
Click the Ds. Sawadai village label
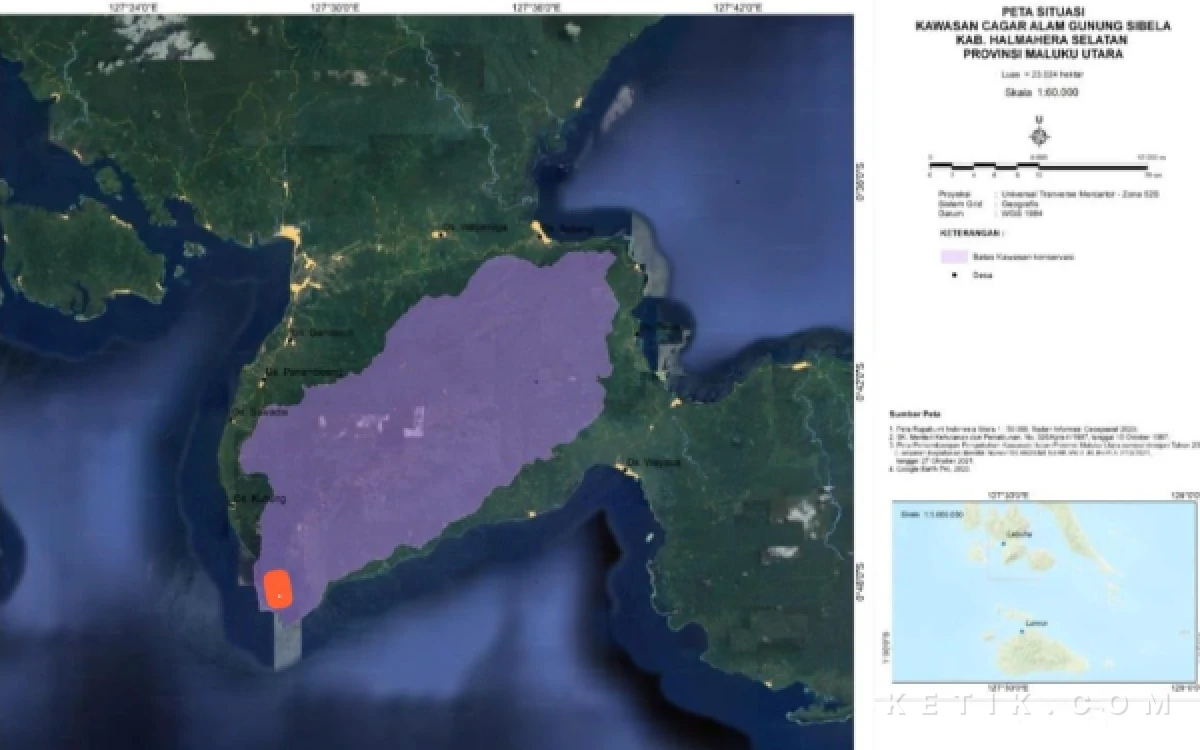[261, 412]
